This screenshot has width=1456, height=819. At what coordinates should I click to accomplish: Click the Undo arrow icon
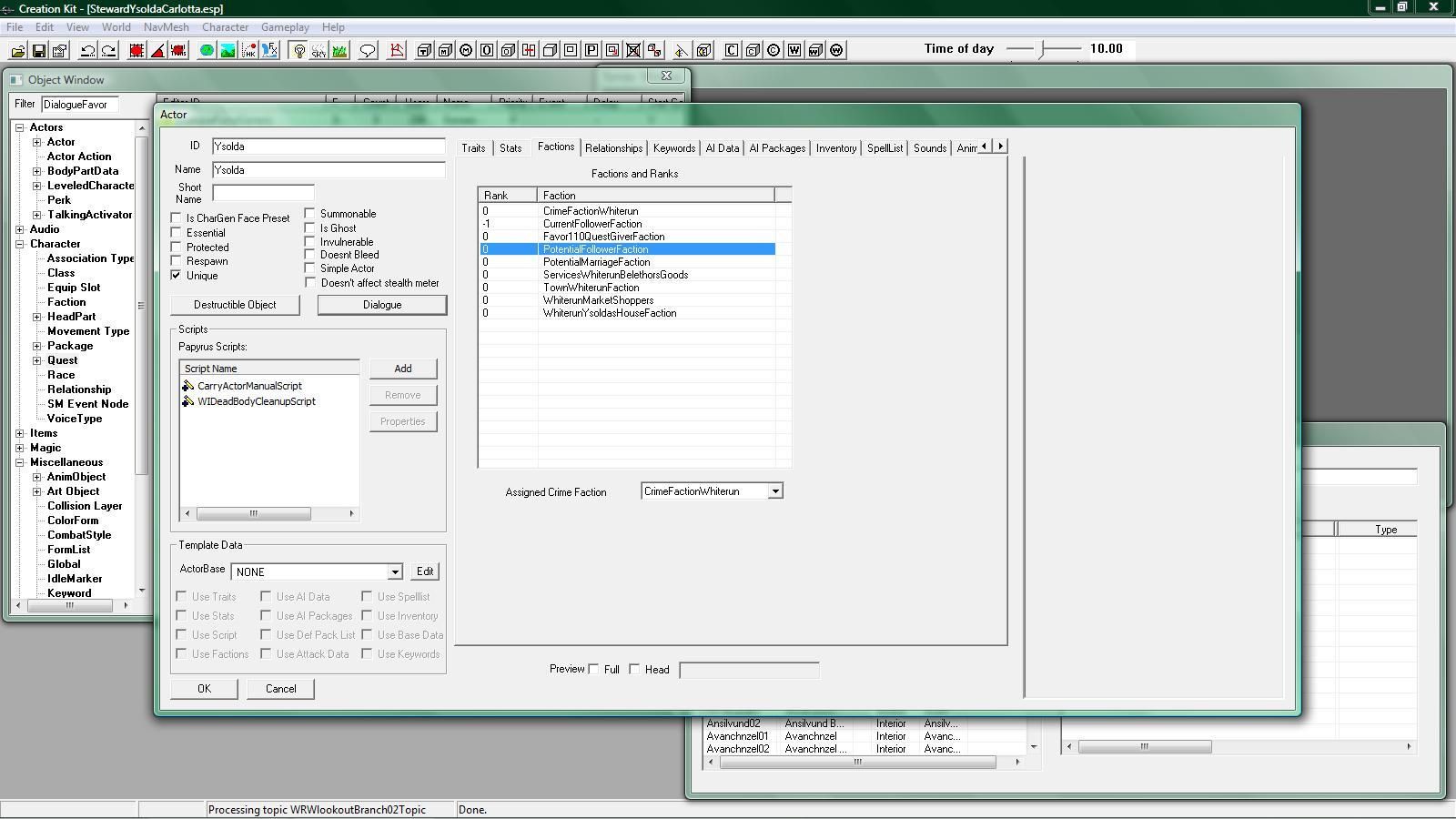tap(88, 50)
